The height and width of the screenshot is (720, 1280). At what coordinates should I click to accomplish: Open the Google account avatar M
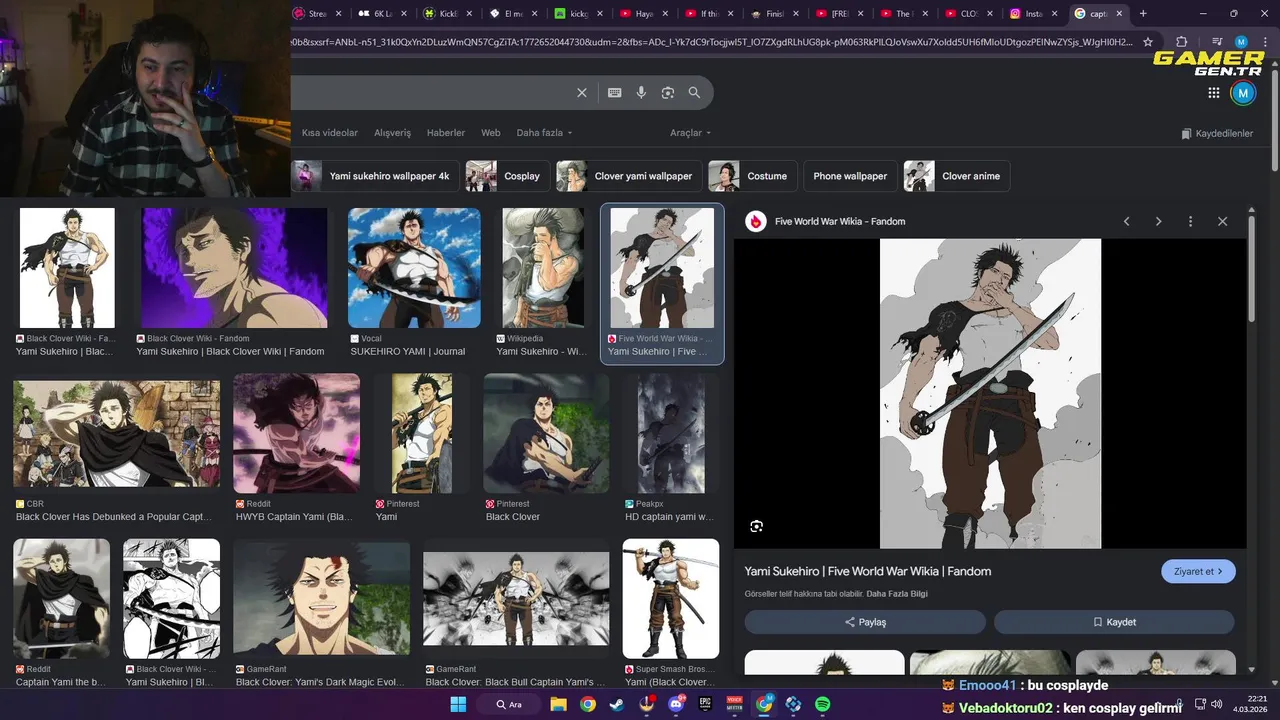(1242, 93)
